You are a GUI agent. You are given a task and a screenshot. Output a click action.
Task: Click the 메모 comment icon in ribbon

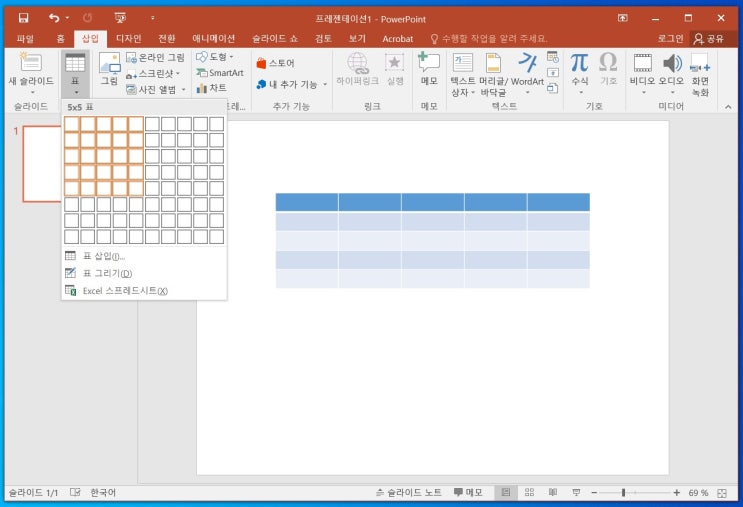[429, 62]
